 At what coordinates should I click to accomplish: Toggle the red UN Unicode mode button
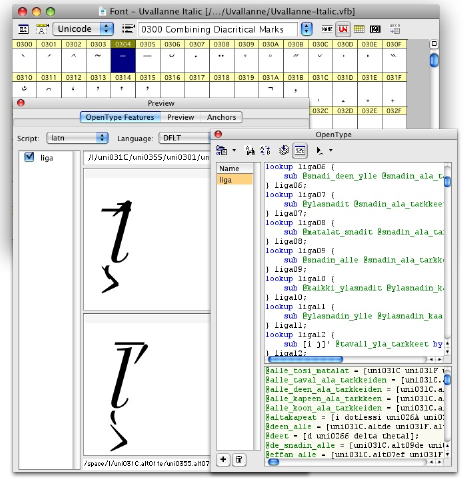(342, 29)
